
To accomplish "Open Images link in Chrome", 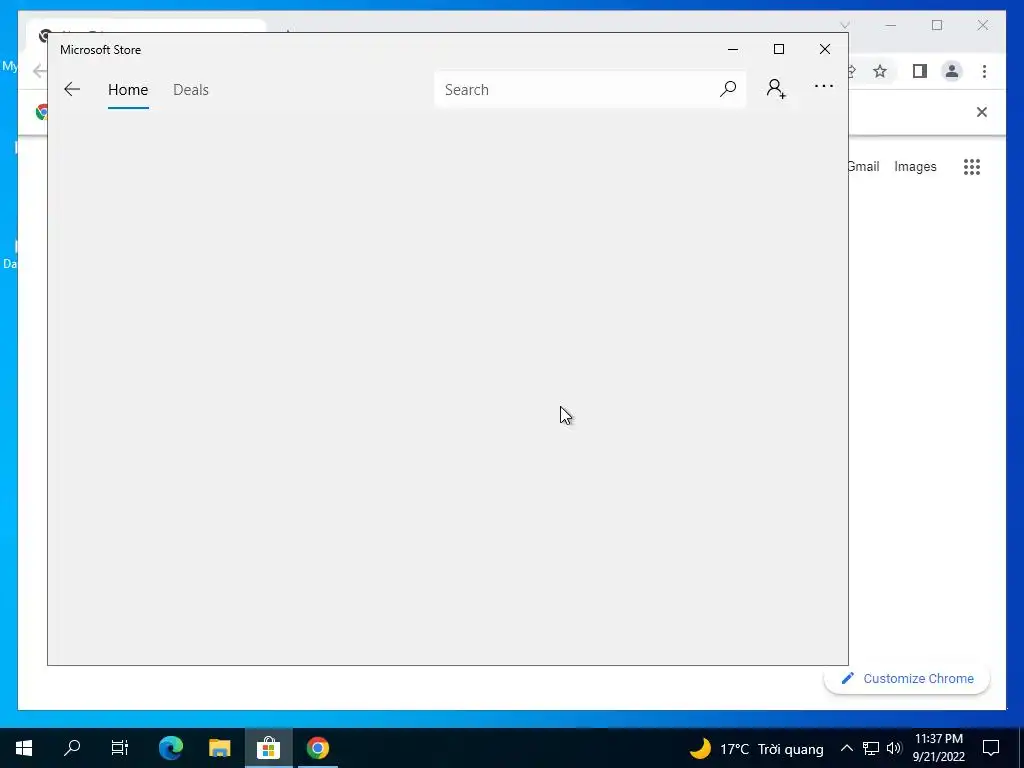I will (x=915, y=167).
